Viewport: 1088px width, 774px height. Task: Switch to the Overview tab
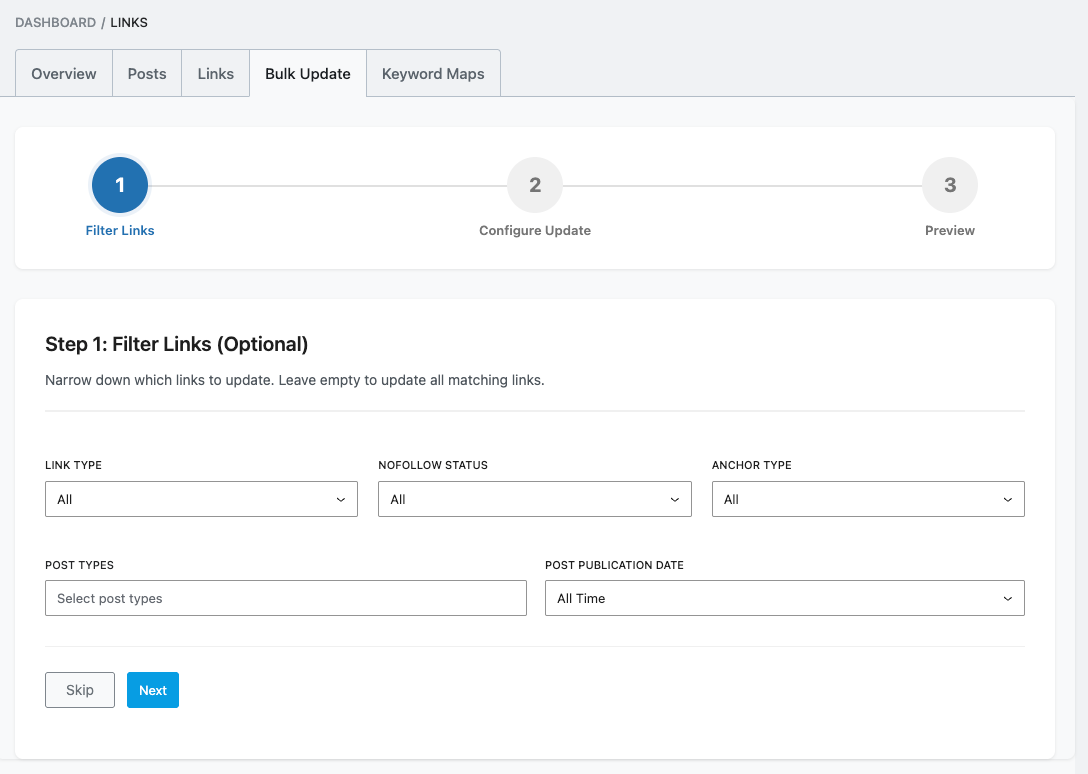point(63,73)
